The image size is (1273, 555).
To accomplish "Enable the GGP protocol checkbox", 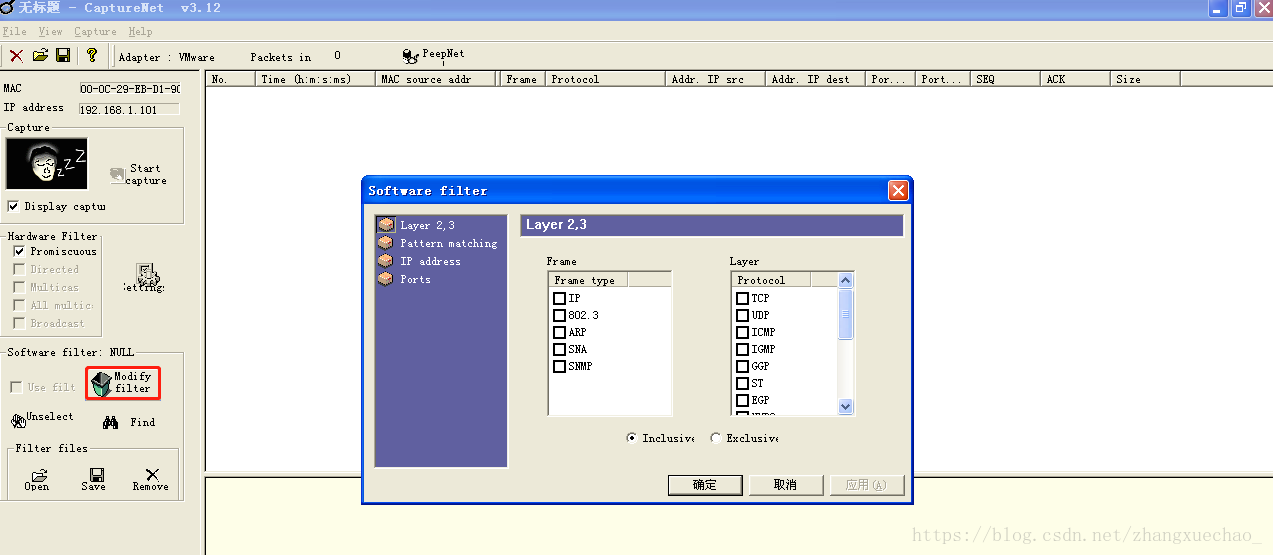I will [742, 366].
